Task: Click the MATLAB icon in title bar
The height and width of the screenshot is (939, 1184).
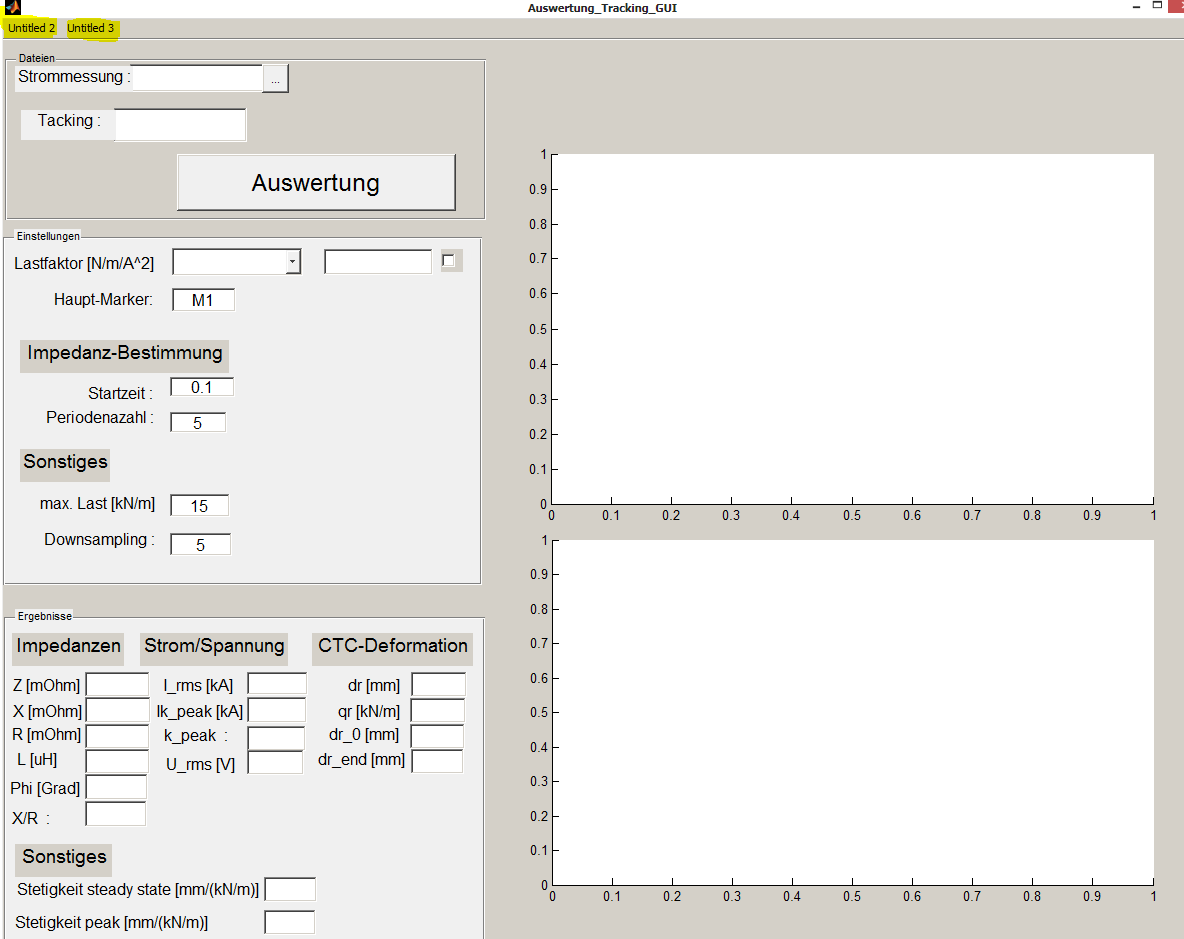Action: [13, 8]
